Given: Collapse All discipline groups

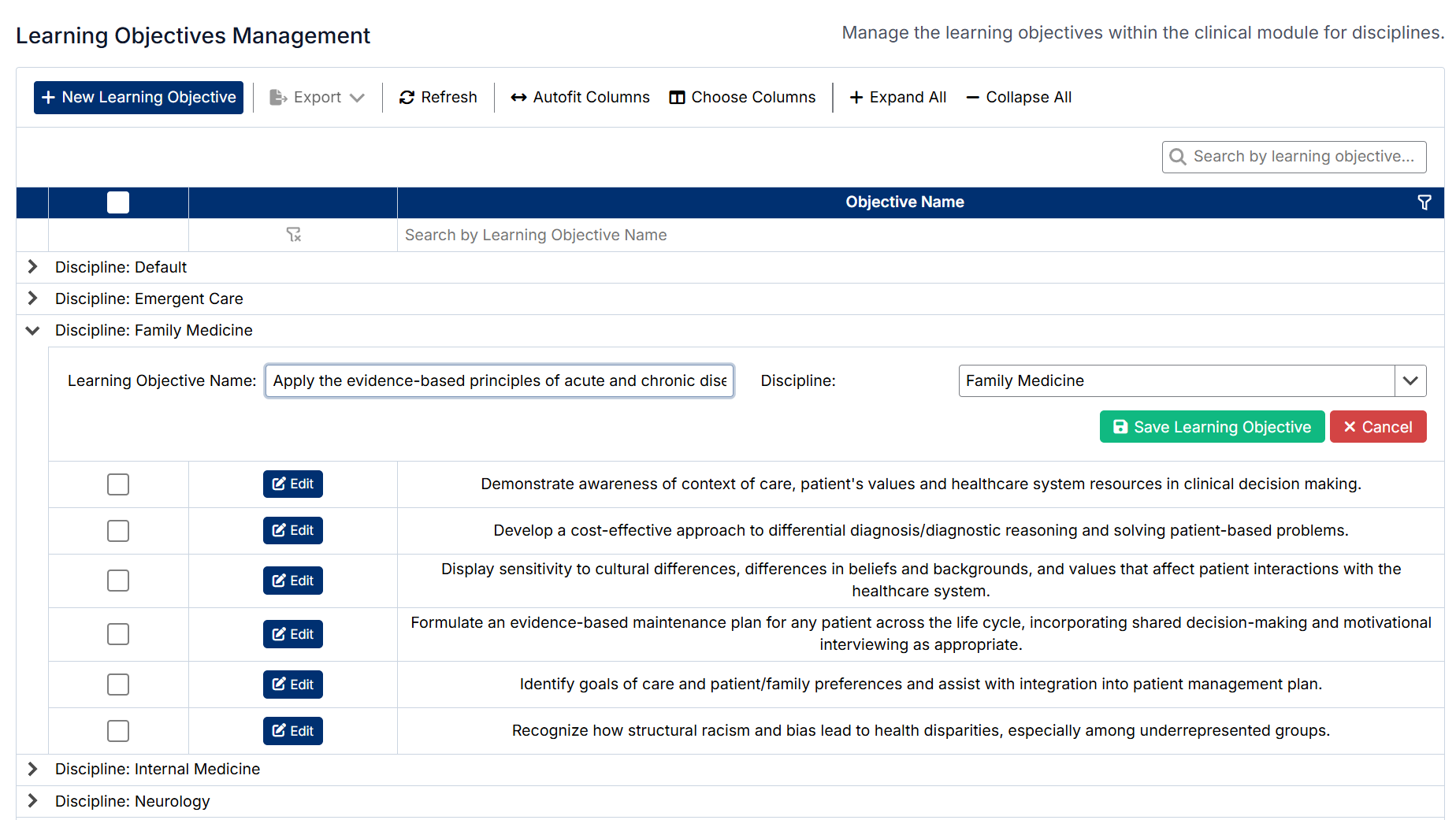Looking at the screenshot, I should tap(1019, 98).
